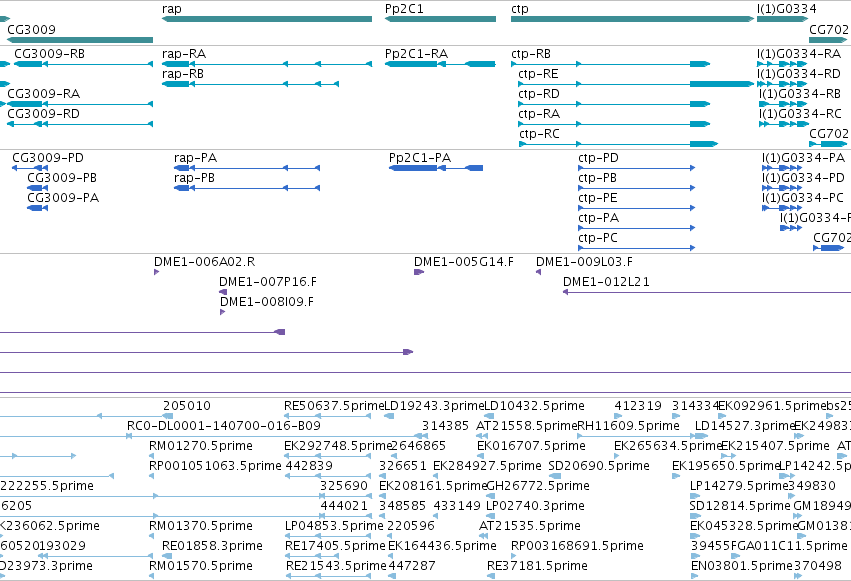Click transcript l(1)G0334-RA label
This screenshot has width=851, height=581.
coord(799,54)
